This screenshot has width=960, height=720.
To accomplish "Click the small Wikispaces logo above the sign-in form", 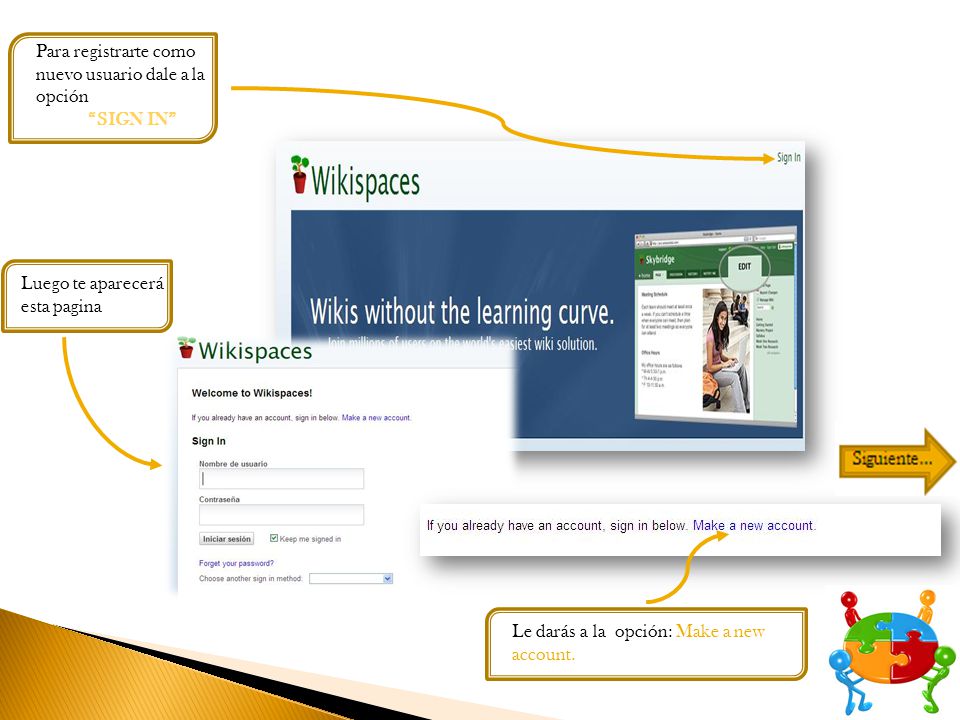I will tap(245, 350).
